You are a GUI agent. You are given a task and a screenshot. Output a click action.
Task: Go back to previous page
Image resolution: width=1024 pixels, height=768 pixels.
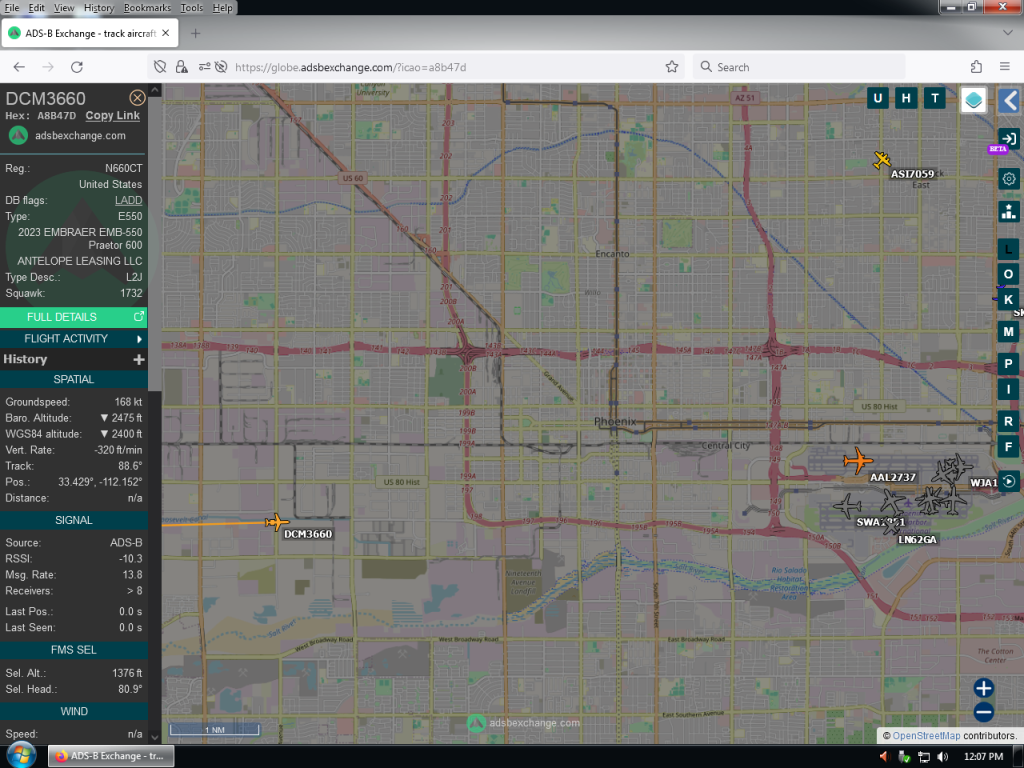pos(19,67)
